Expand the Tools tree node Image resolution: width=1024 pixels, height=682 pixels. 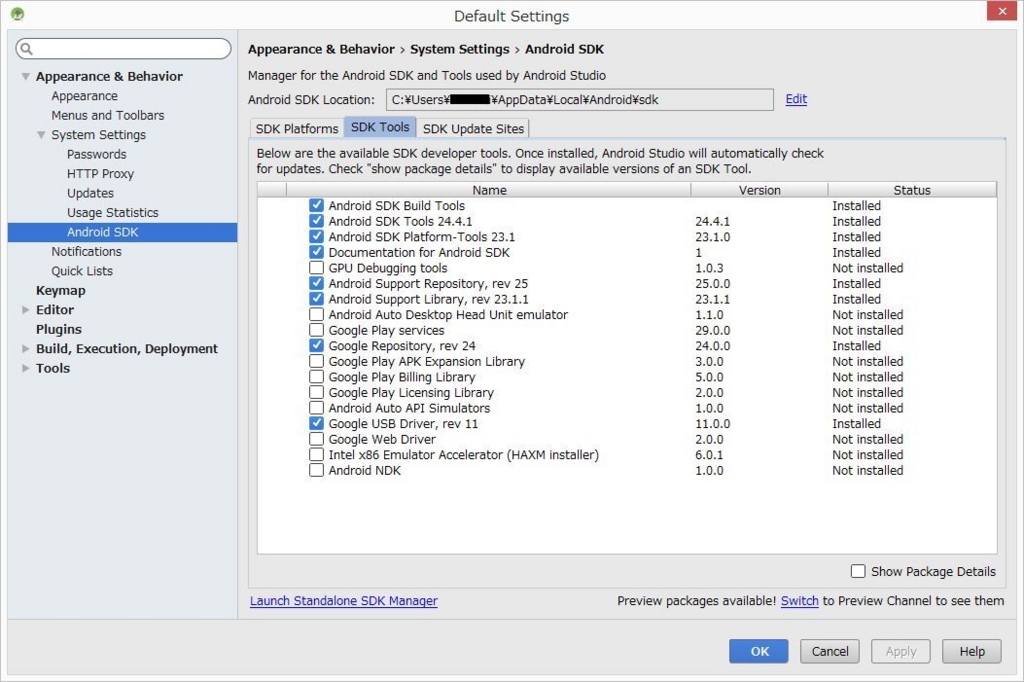point(25,368)
